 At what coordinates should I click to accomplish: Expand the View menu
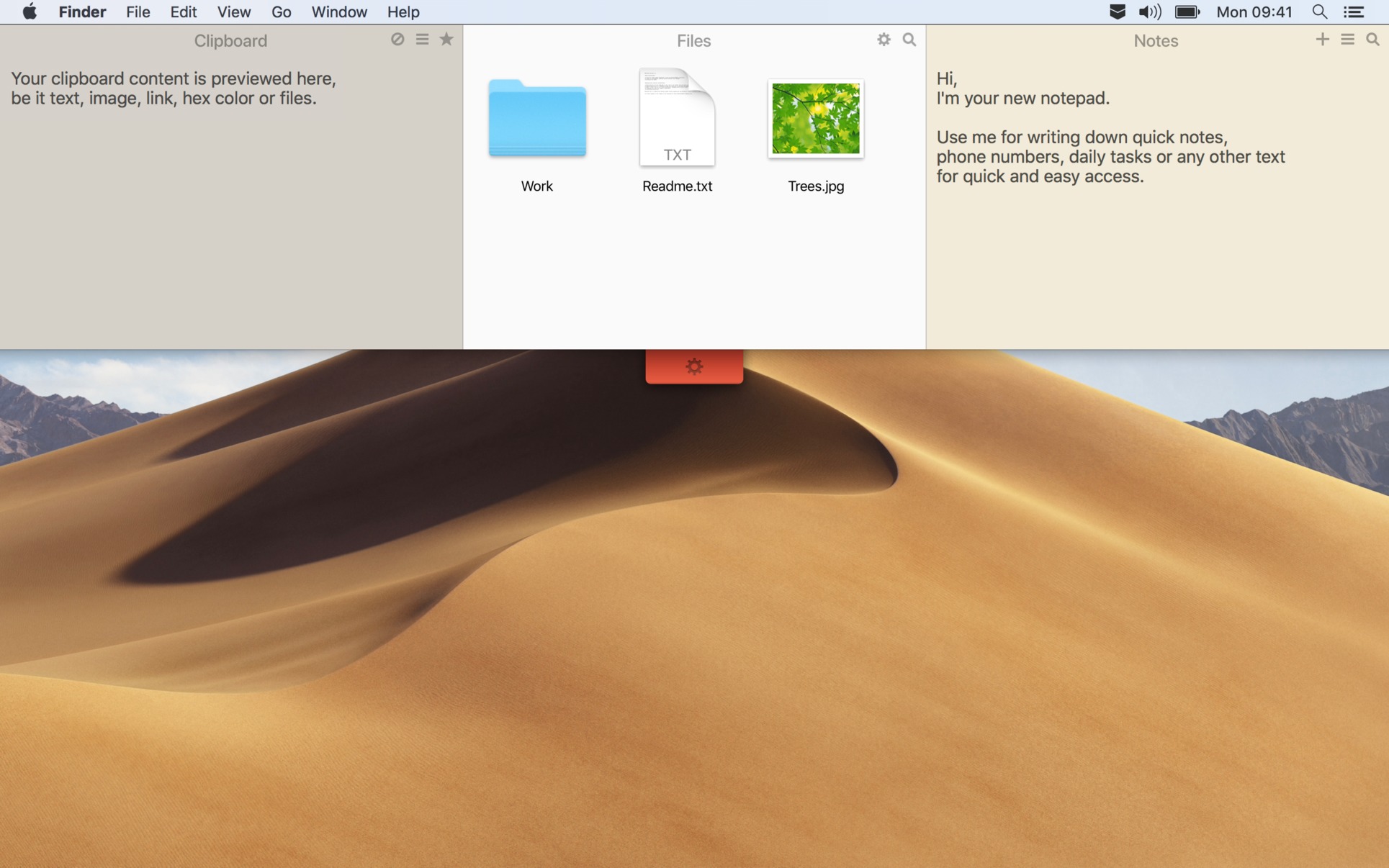pos(233,12)
